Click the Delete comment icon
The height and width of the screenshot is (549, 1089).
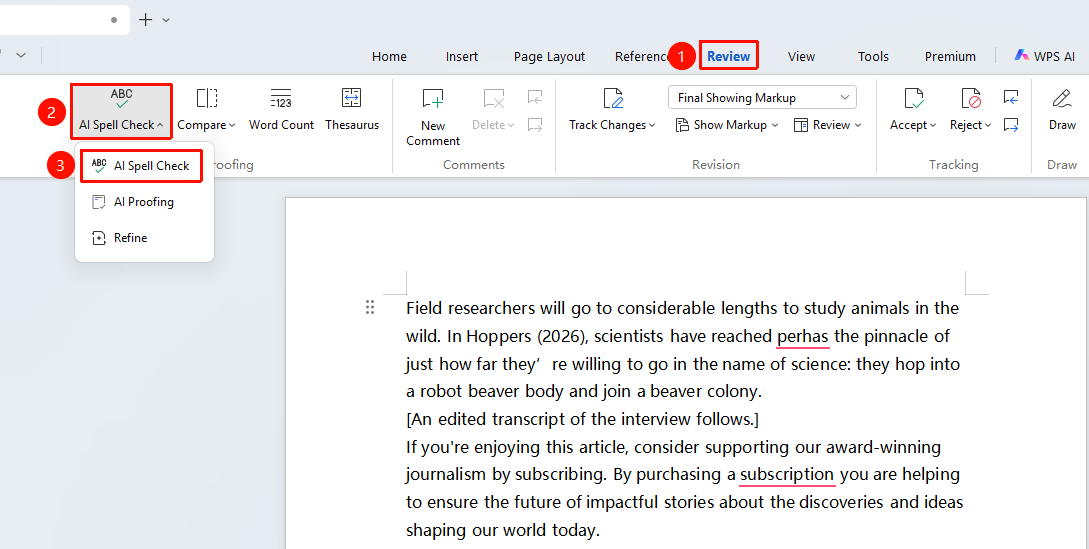(x=494, y=99)
